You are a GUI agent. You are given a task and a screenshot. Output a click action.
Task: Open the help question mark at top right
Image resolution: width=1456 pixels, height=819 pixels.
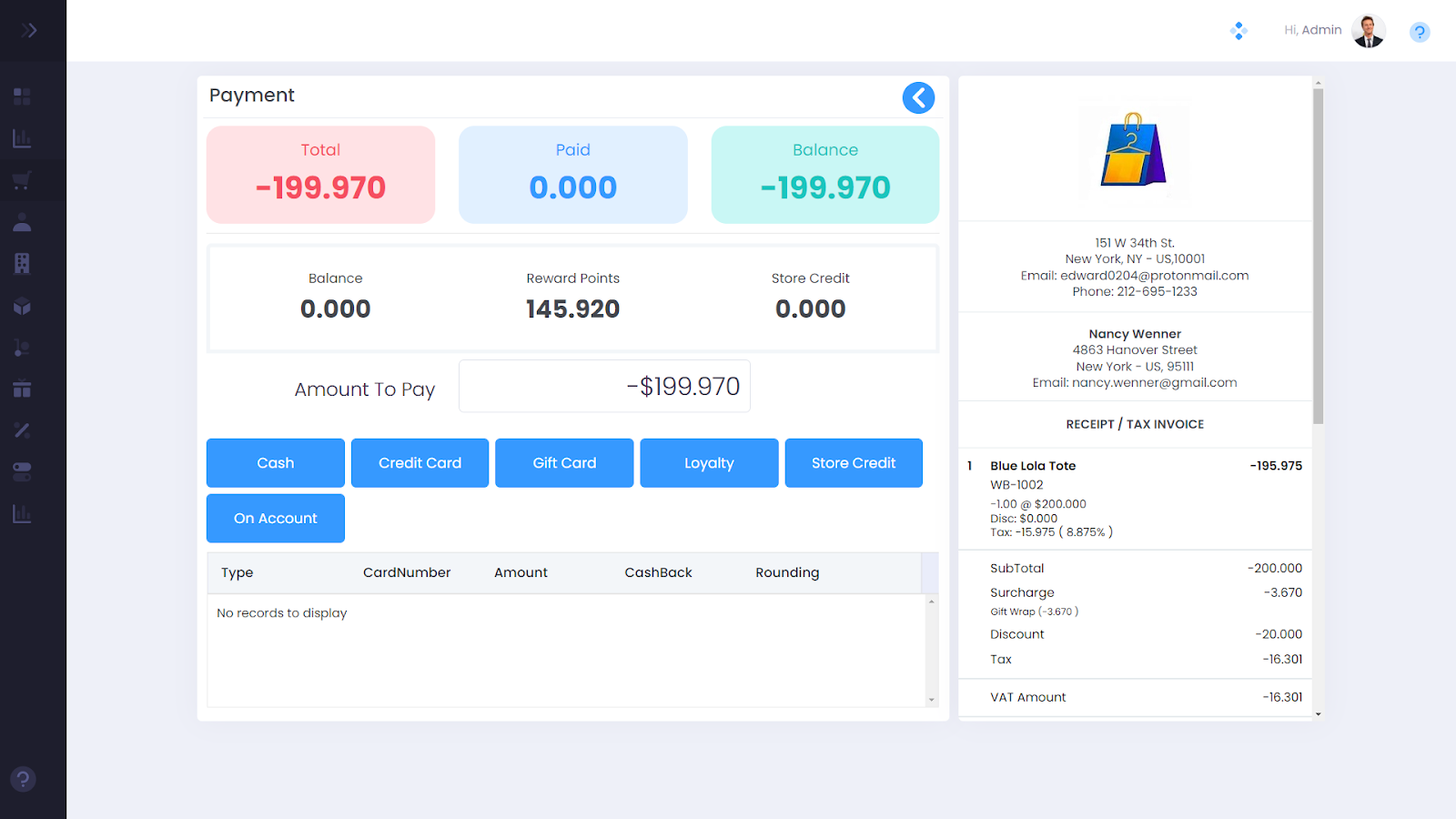(x=1419, y=33)
